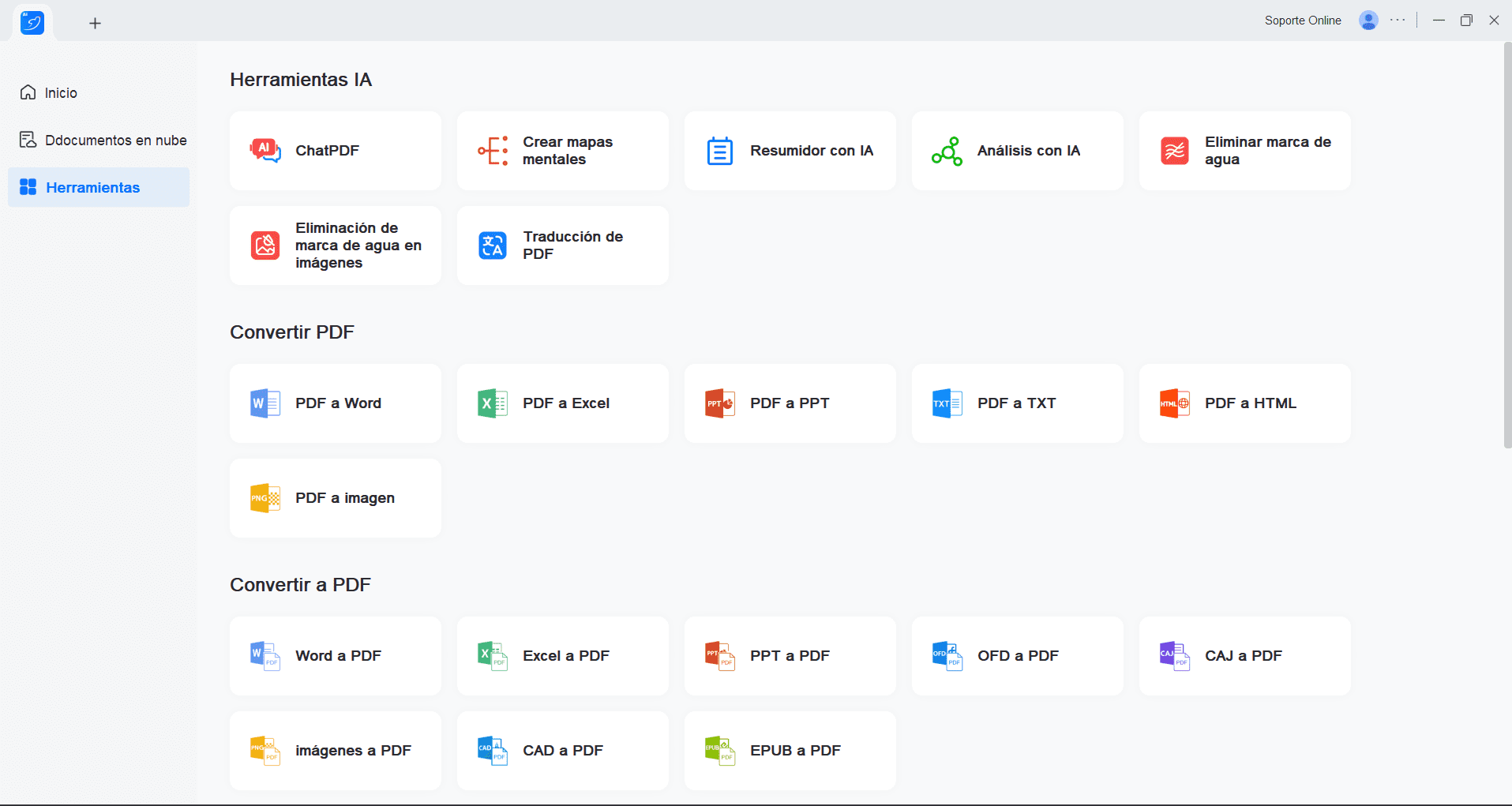The width and height of the screenshot is (1512, 806).
Task: Select Herramientas in the sidebar
Action: point(92,188)
